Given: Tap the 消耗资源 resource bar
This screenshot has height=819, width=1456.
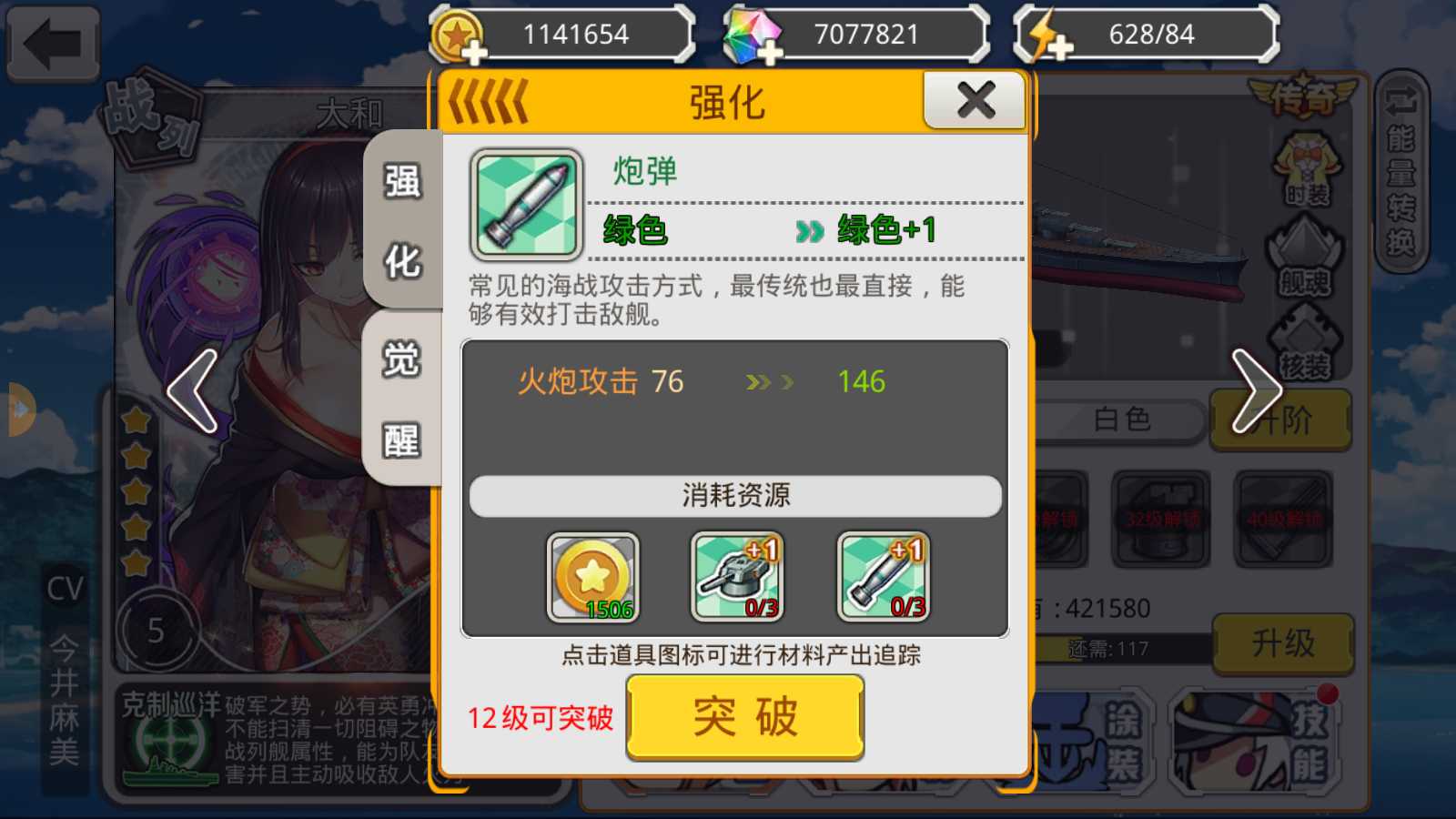Looking at the screenshot, I should pos(735,495).
